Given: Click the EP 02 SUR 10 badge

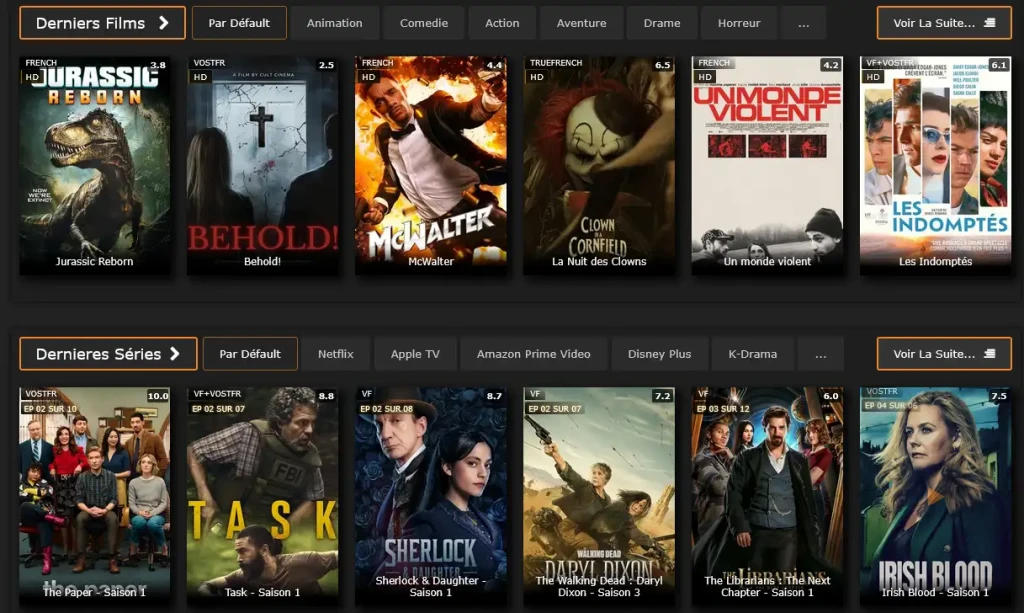Looking at the screenshot, I should [x=50, y=409].
